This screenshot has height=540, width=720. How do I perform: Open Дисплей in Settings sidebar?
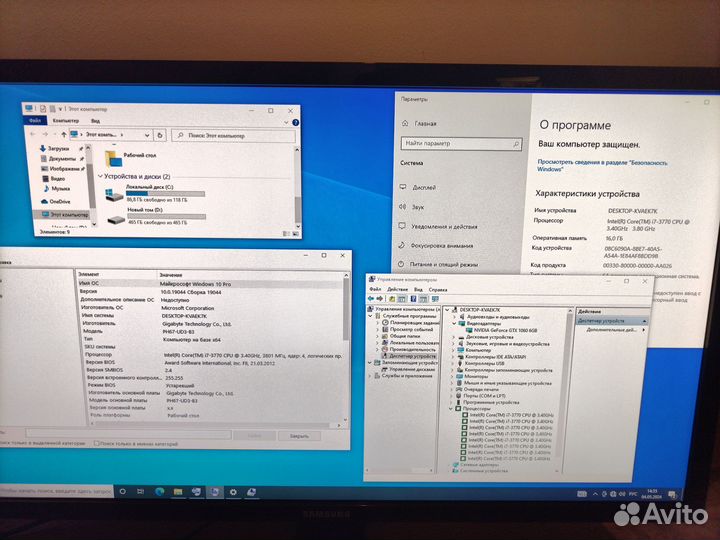click(x=418, y=187)
